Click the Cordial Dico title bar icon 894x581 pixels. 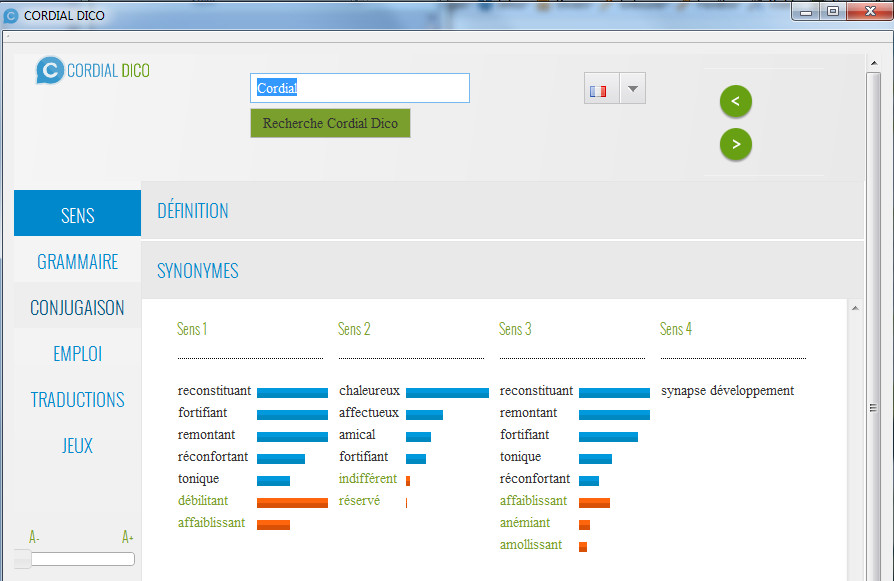click(x=11, y=16)
